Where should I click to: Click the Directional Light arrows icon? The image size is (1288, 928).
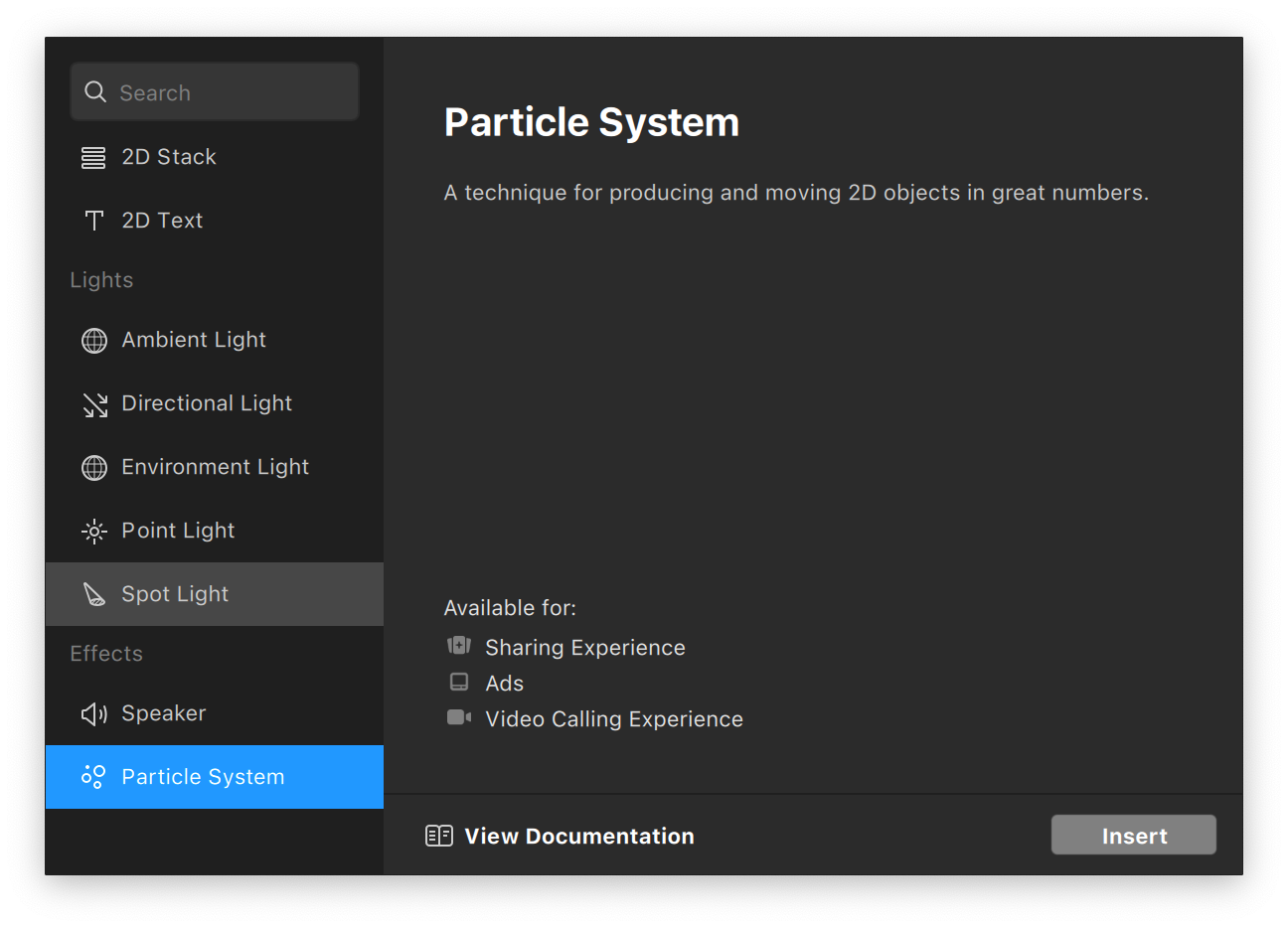pyautogui.click(x=94, y=404)
